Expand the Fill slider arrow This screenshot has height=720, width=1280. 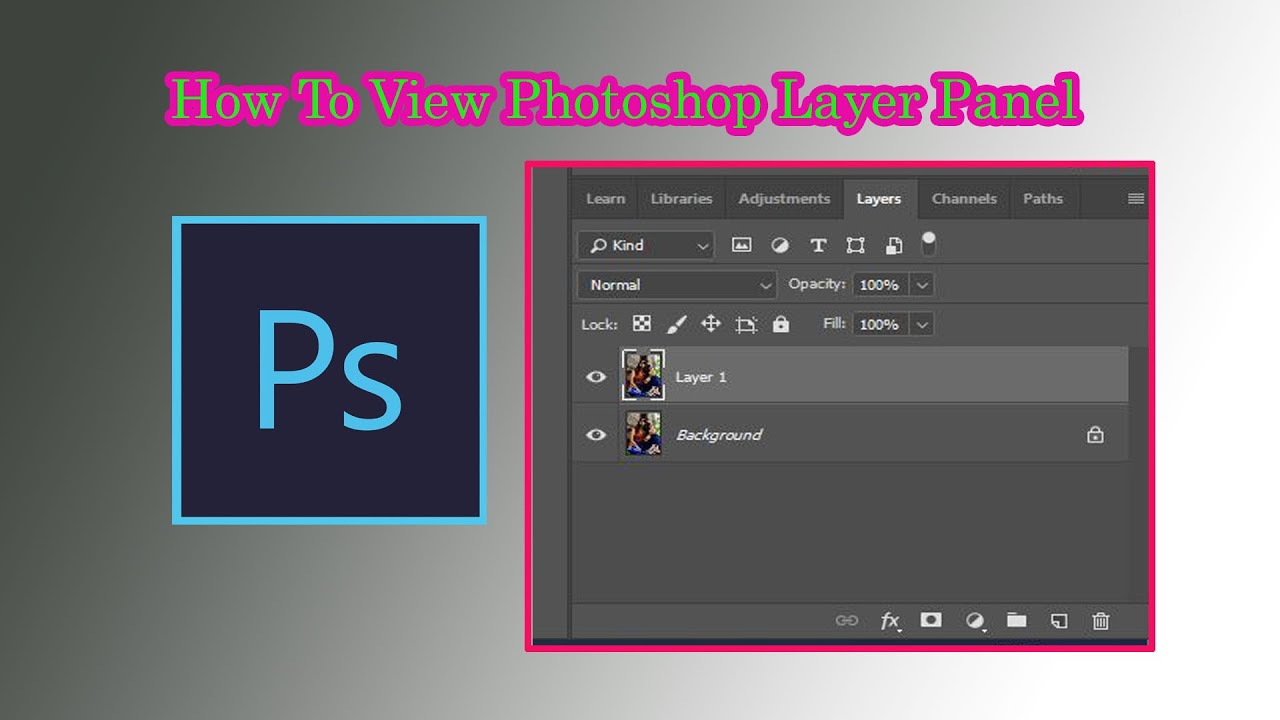click(x=923, y=324)
